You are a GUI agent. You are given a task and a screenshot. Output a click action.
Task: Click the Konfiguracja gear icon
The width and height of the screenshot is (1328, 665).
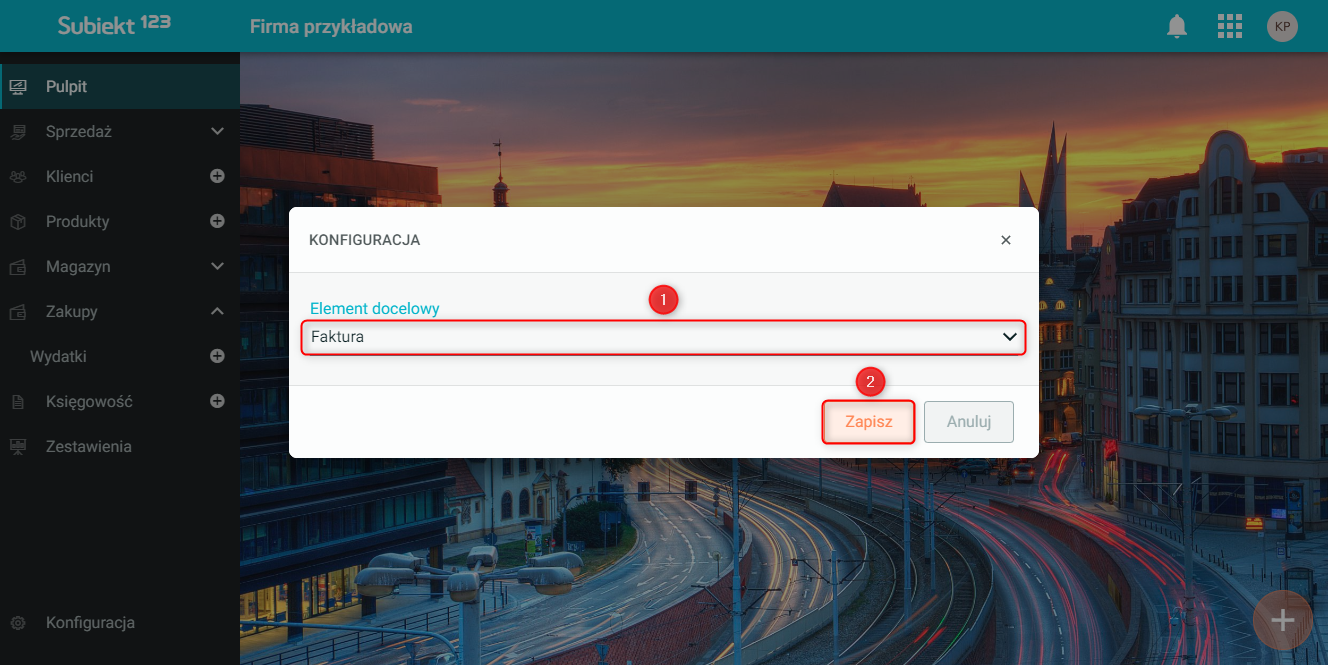coord(18,623)
